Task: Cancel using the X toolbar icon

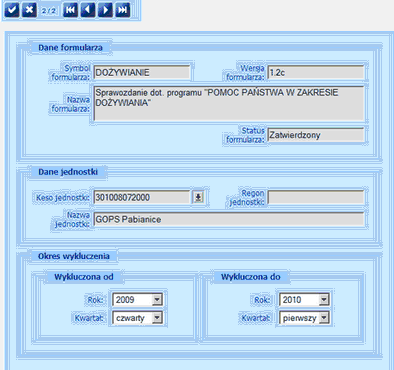Action: pos(29,10)
